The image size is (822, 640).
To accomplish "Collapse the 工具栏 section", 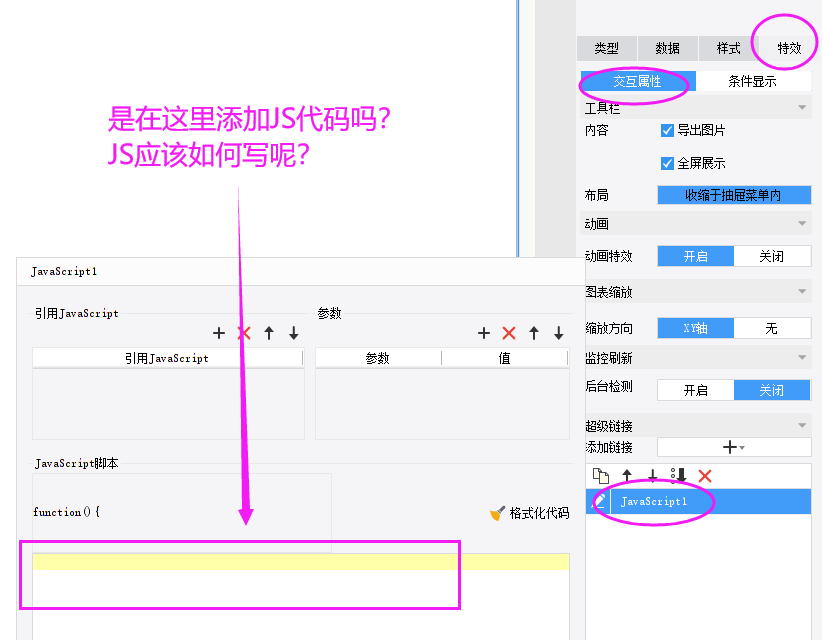I will pos(802,108).
